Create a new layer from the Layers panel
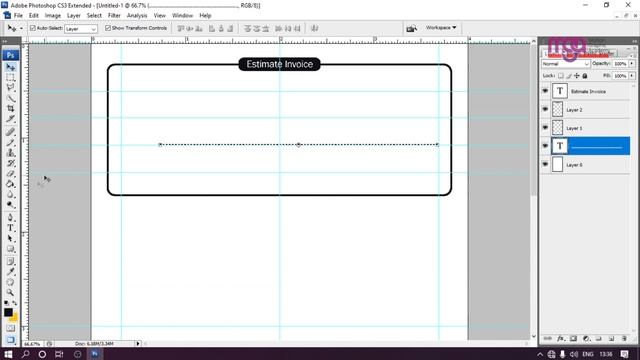Screen dimensions: 640x360 (611, 338)
